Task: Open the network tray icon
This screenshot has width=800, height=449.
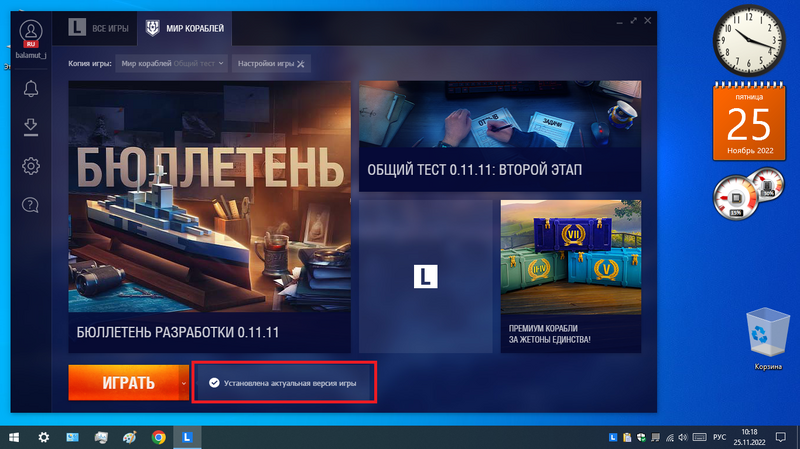Action: [x=670, y=437]
